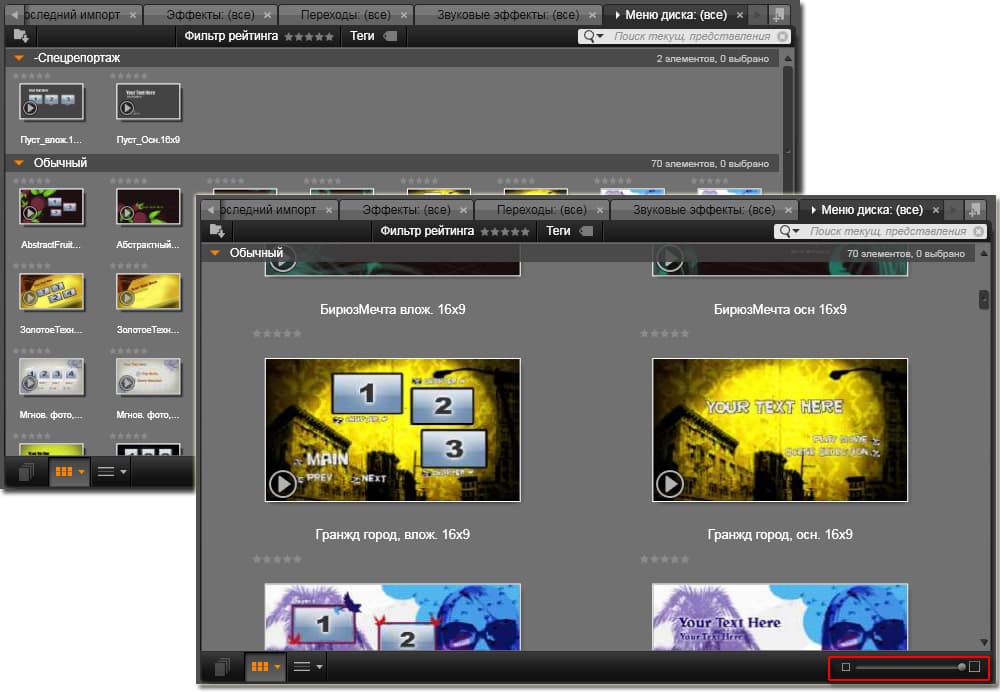Click Теги button in back window
This screenshot has height=692, width=1000.
coord(373,36)
